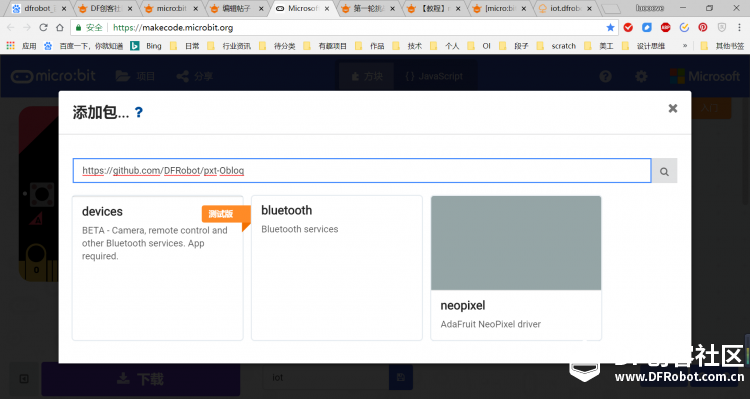
Task: Click the search magnifier button in dialog
Action: 664,171
